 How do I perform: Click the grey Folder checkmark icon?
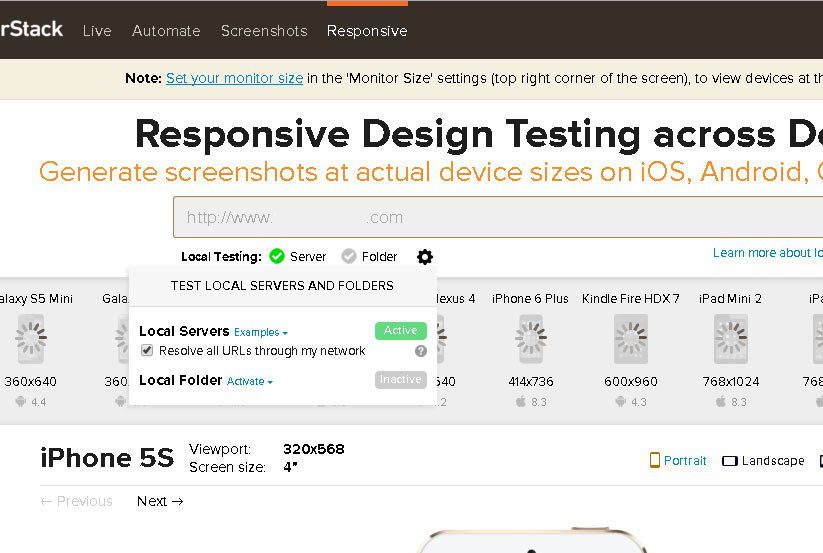(349, 257)
